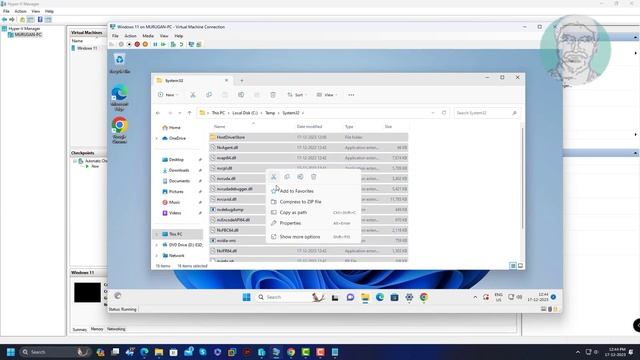Click the back arrow in Hyper-V Manager toolbar
This screenshot has height=360, width=640.
tap(4, 19)
